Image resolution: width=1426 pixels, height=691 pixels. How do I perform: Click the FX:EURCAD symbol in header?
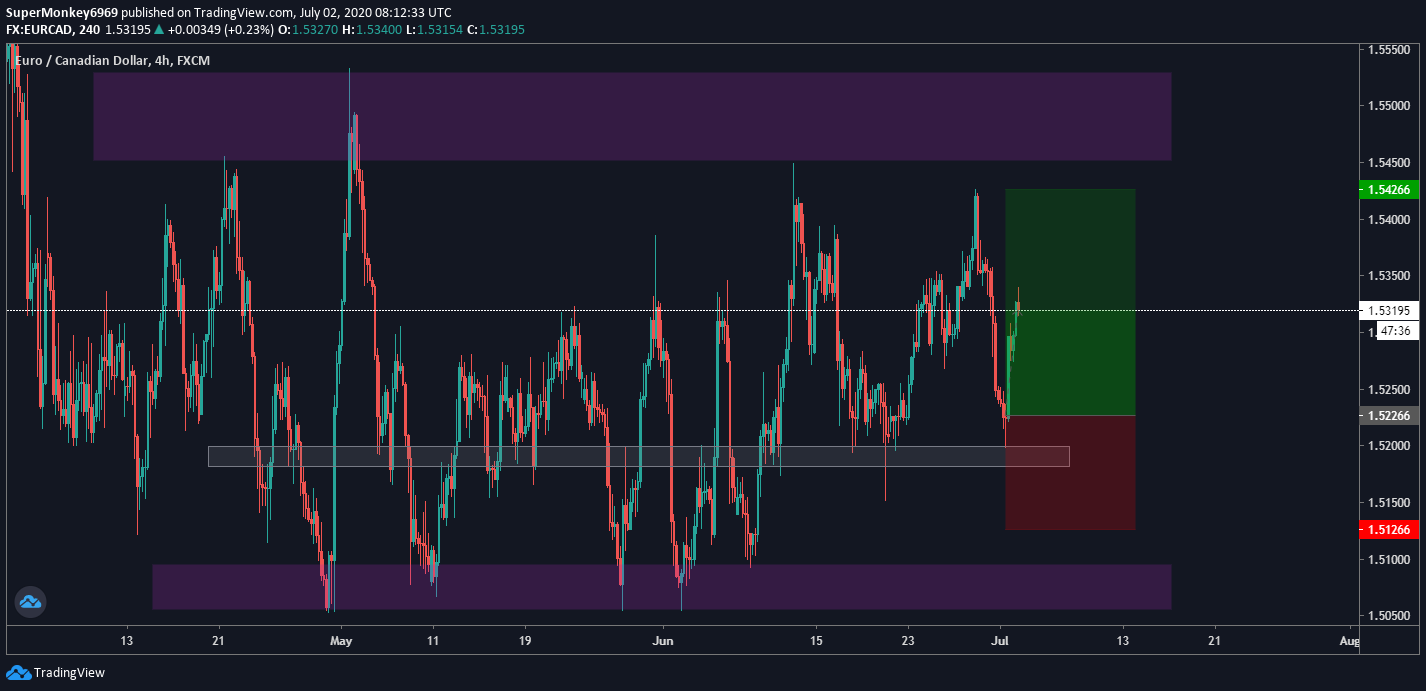[39, 29]
